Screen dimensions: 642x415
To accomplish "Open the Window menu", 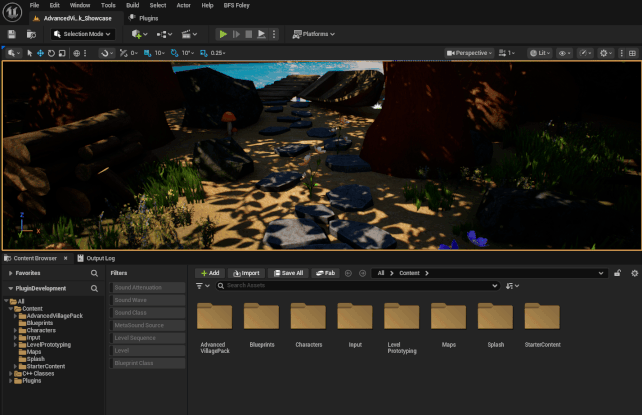I will (80, 5).
